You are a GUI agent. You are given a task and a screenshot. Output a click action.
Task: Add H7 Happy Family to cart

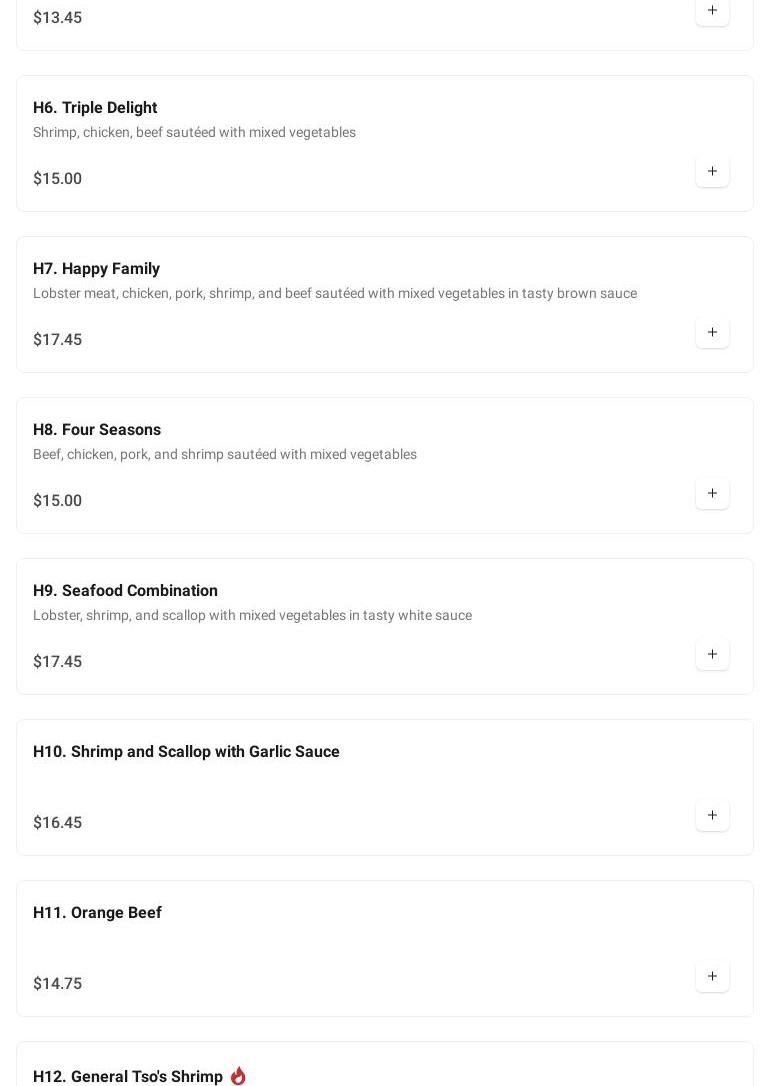tap(712, 333)
